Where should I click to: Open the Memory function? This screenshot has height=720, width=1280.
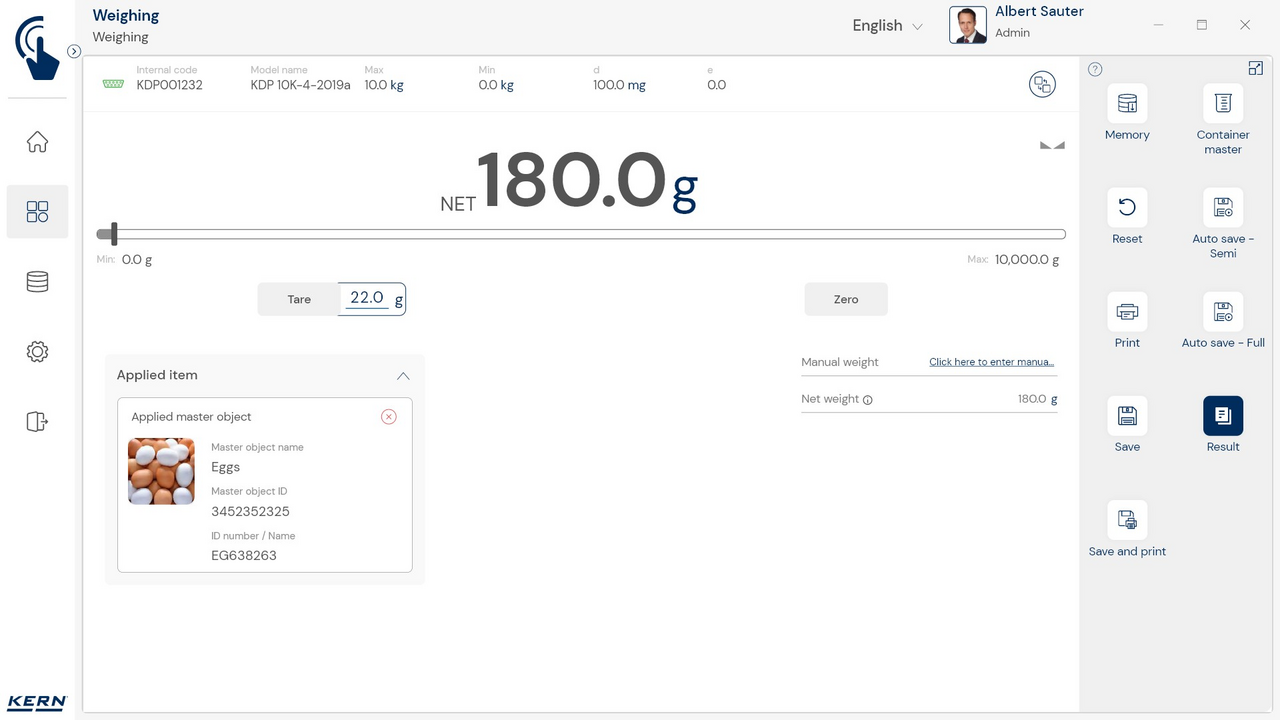coord(1127,104)
